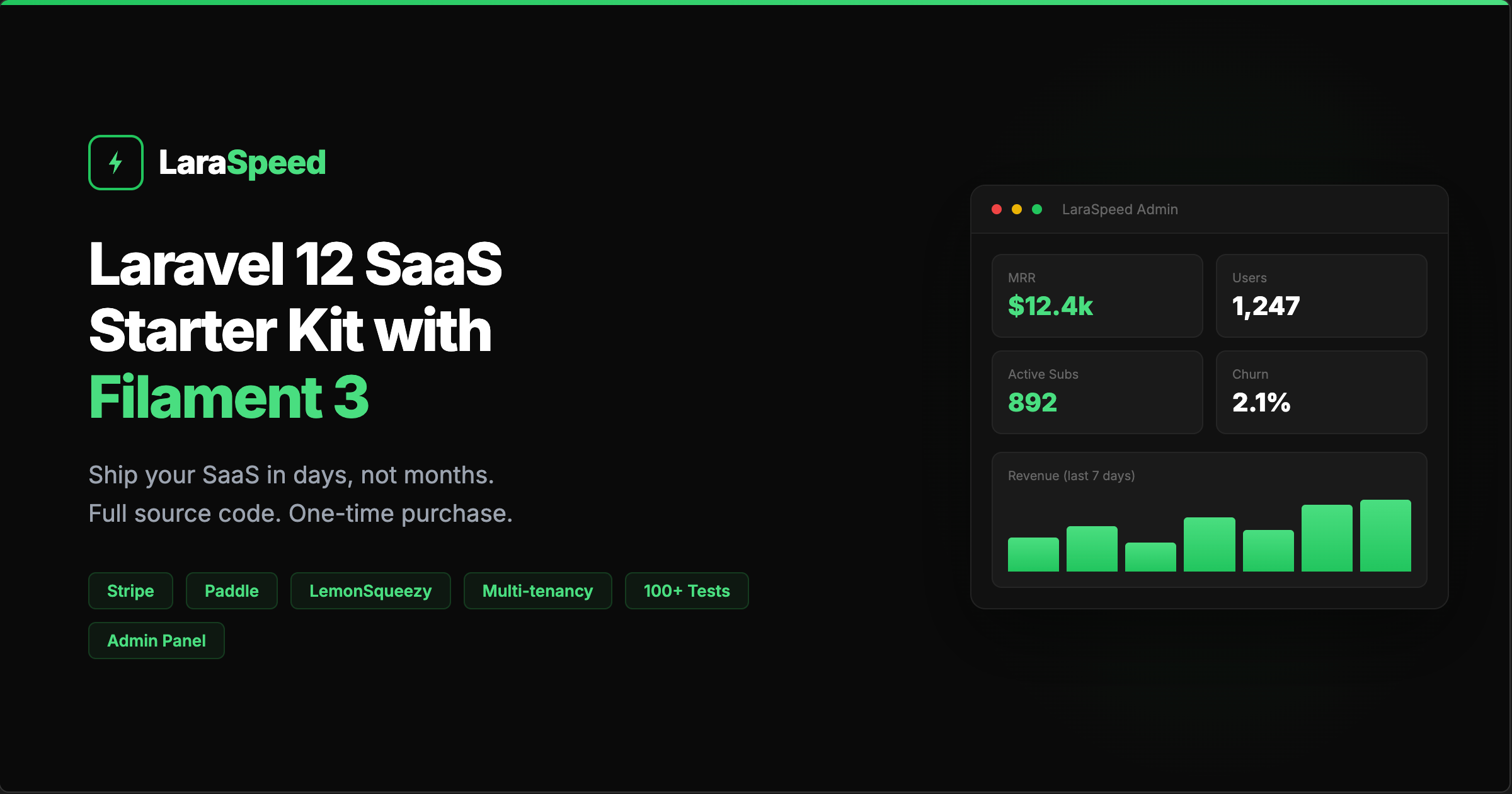Image resolution: width=1512 pixels, height=794 pixels.
Task: Open the MRR $12.4k stat card
Action: point(1097,296)
